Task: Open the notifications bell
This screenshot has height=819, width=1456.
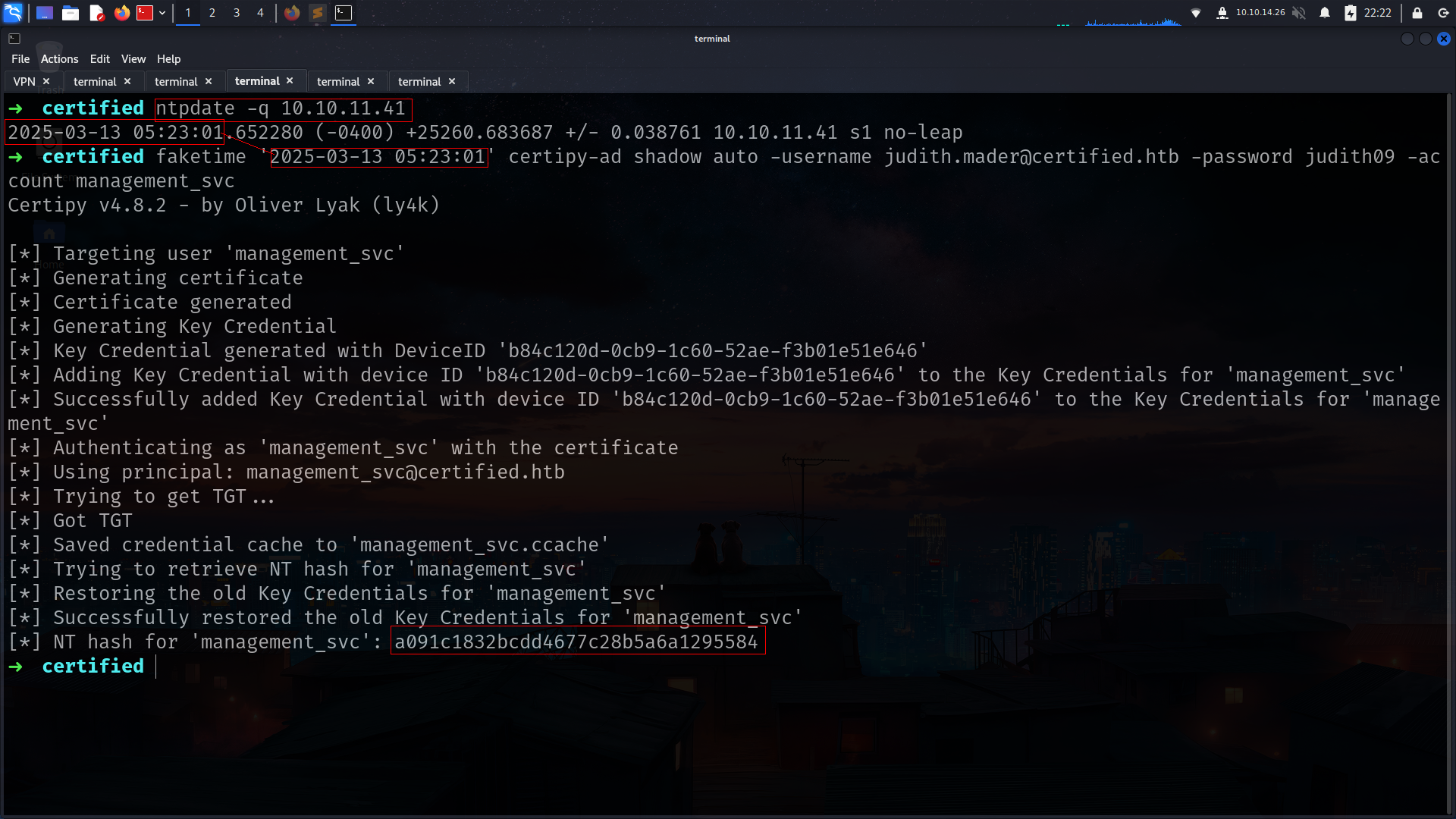Action: 1325,13
